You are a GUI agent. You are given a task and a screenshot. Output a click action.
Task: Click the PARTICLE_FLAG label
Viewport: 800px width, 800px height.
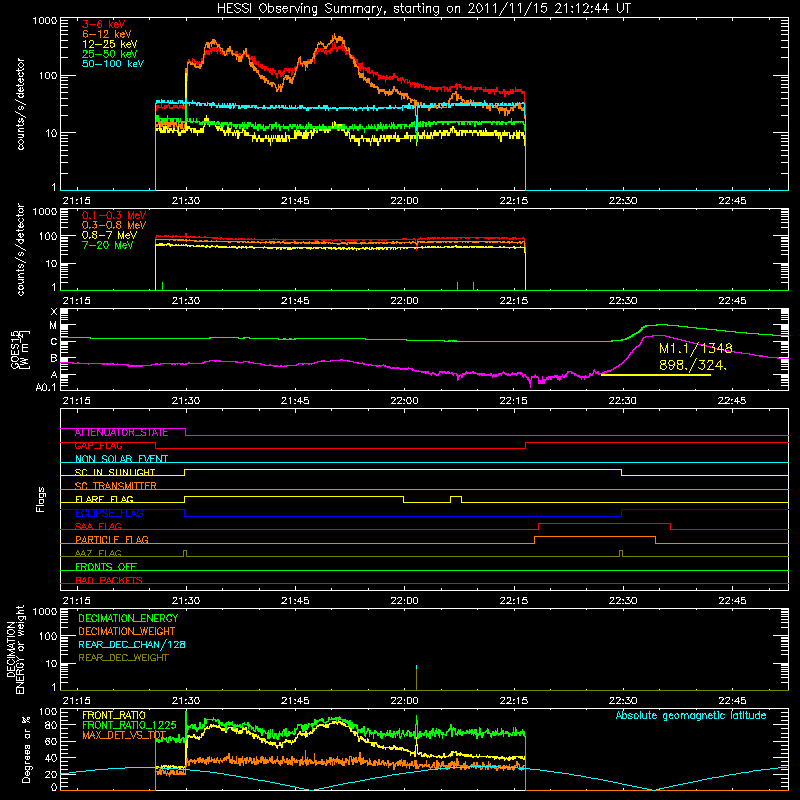(x=112, y=539)
